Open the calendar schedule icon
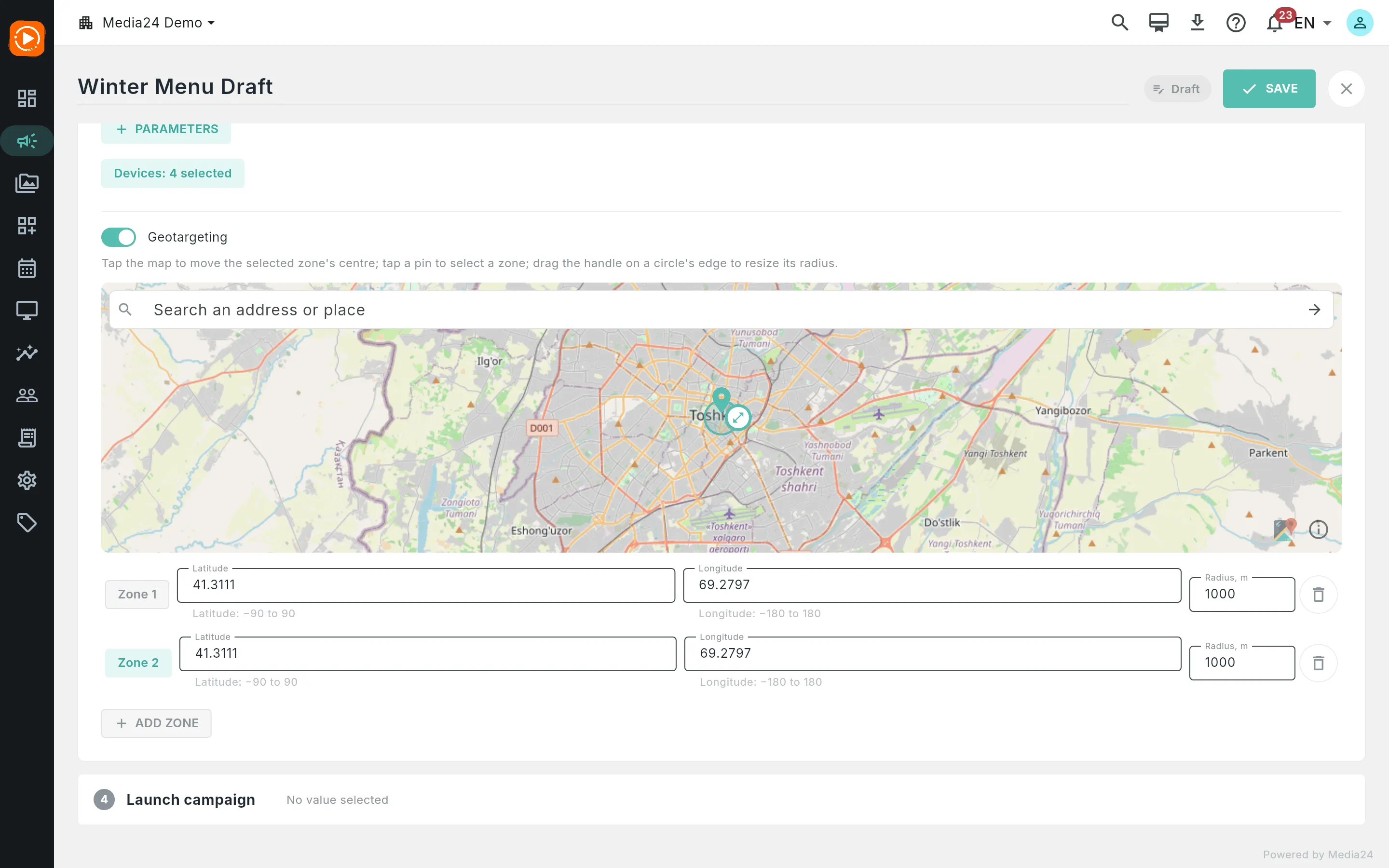Image resolution: width=1389 pixels, height=868 pixels. [27, 268]
